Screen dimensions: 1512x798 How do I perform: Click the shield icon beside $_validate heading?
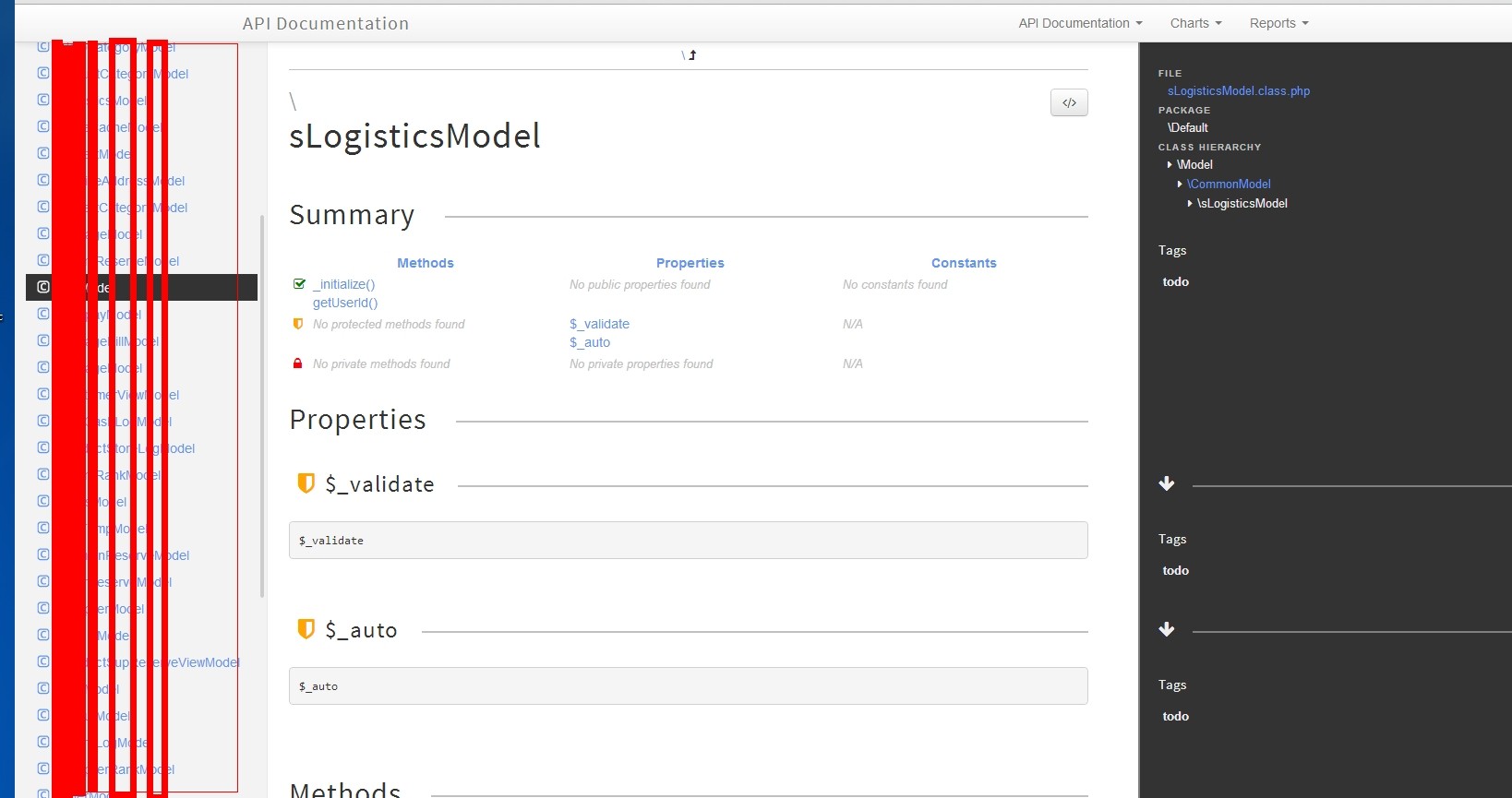click(306, 483)
